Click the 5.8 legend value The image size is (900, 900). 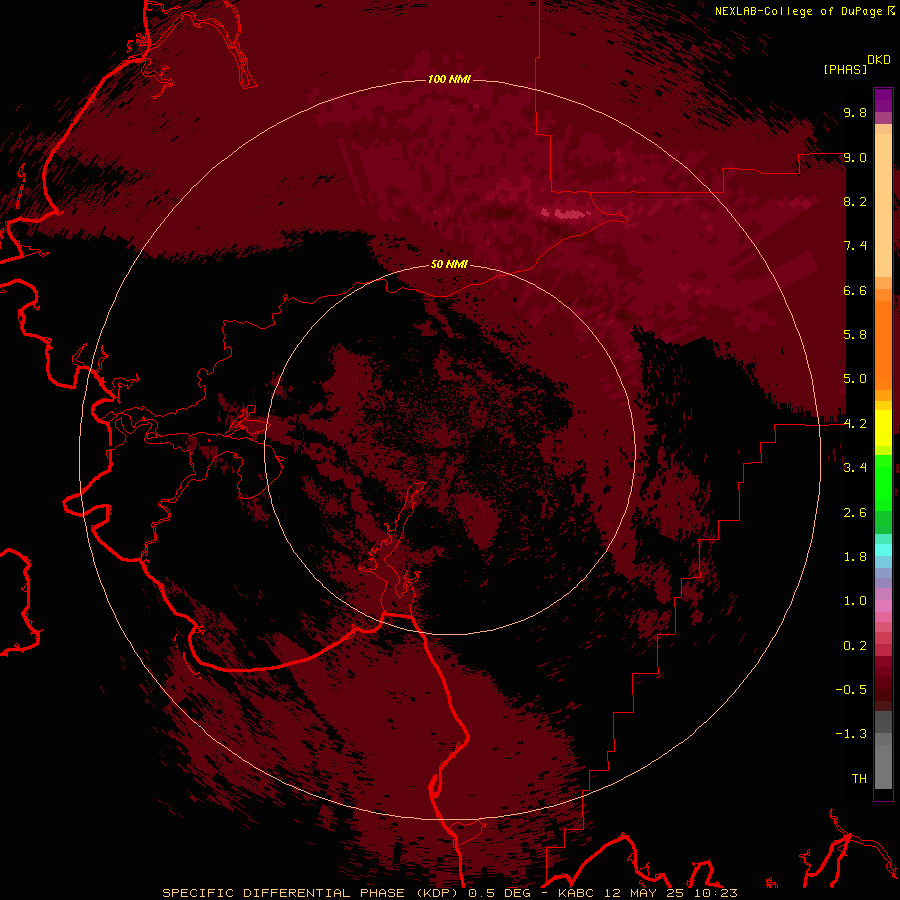point(855,335)
